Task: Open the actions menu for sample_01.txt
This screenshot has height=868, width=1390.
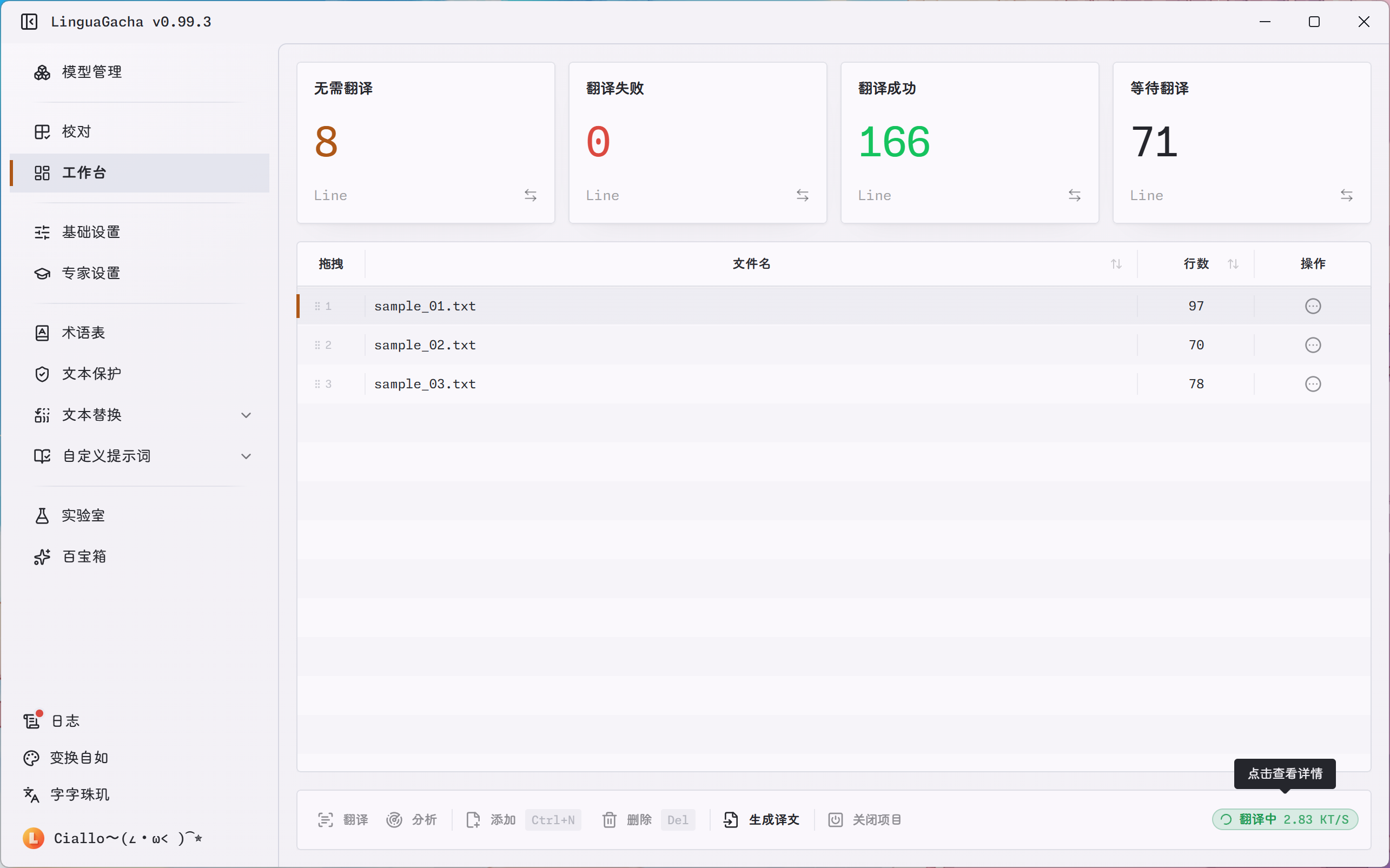Action: 1313,306
